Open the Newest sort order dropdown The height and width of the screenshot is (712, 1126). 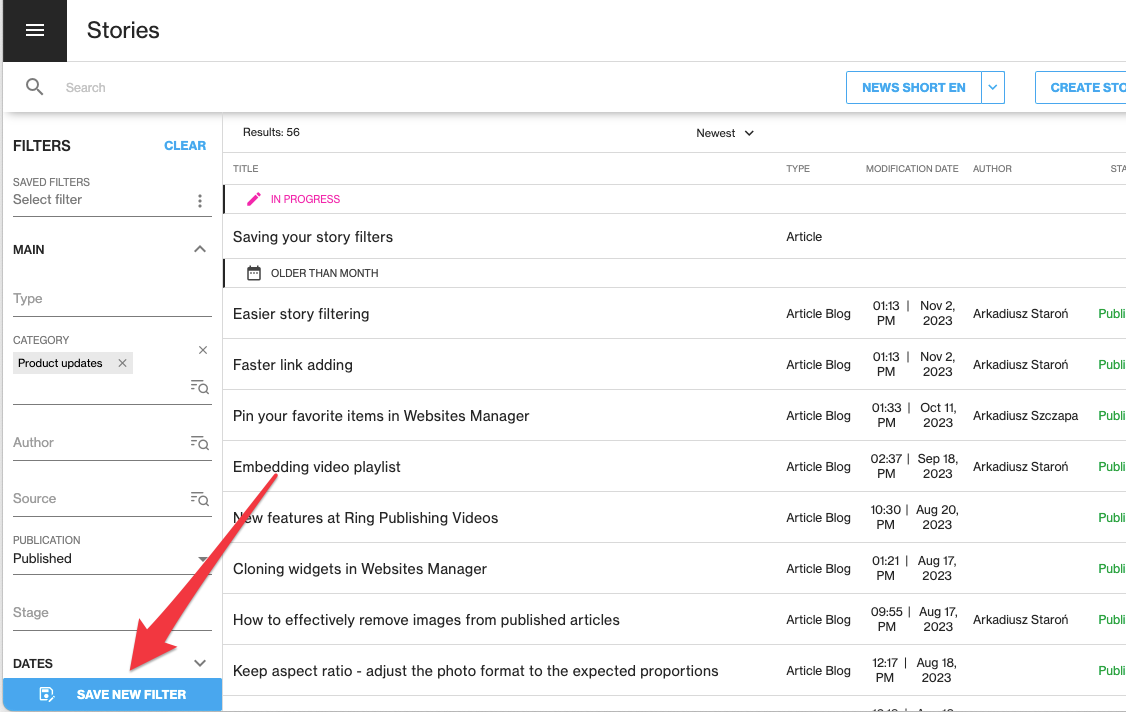pos(725,133)
